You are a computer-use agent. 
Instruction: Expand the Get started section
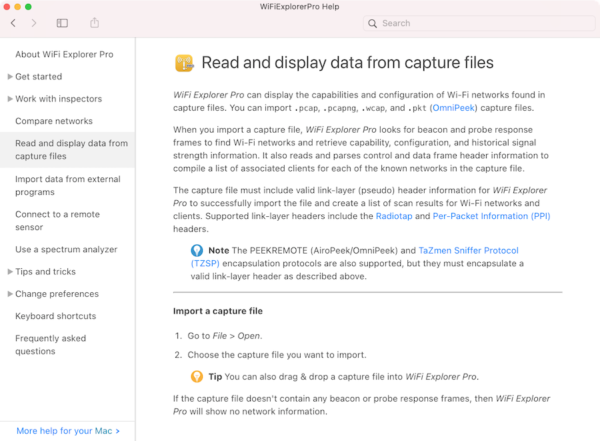pos(10,77)
